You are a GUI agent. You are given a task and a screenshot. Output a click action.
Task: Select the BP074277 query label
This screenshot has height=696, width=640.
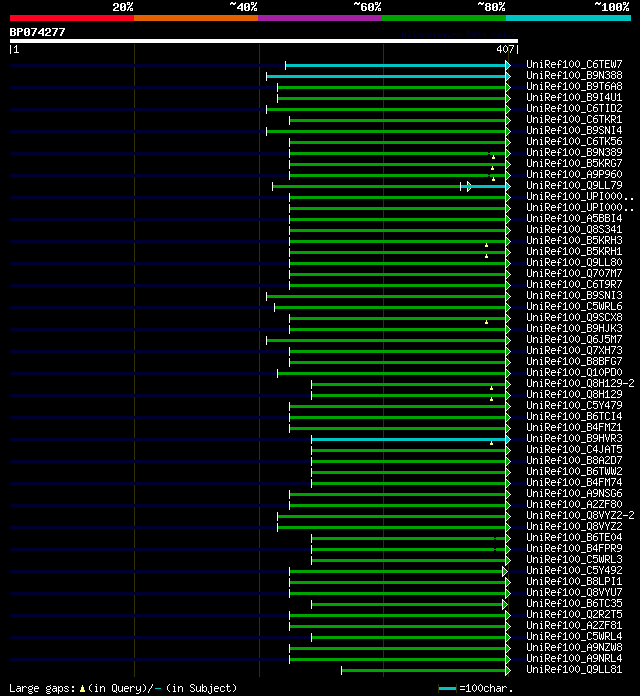(37, 32)
